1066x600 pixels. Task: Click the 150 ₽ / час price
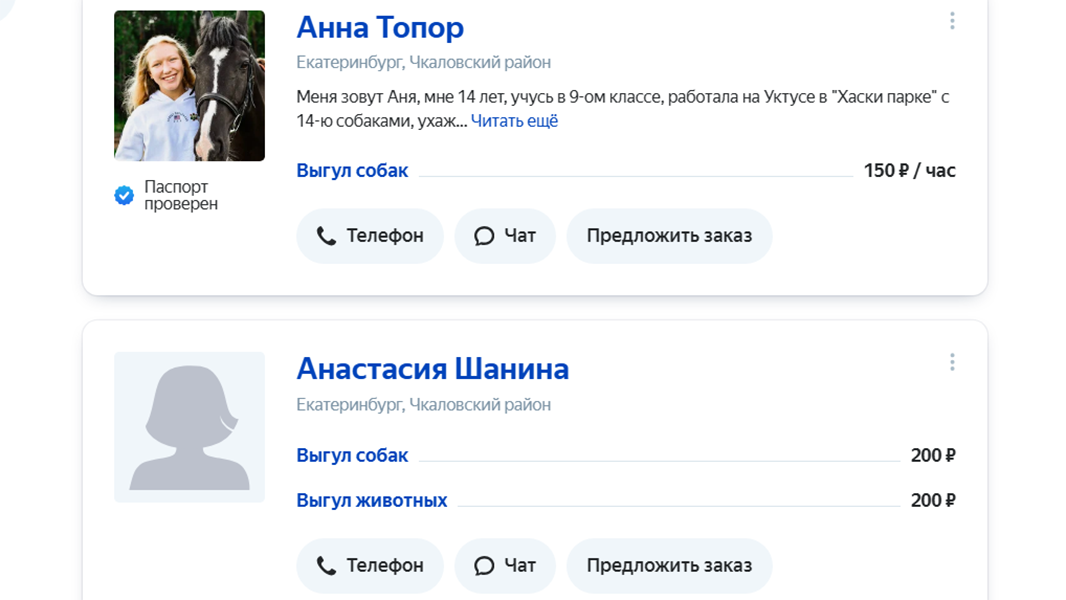coord(909,171)
